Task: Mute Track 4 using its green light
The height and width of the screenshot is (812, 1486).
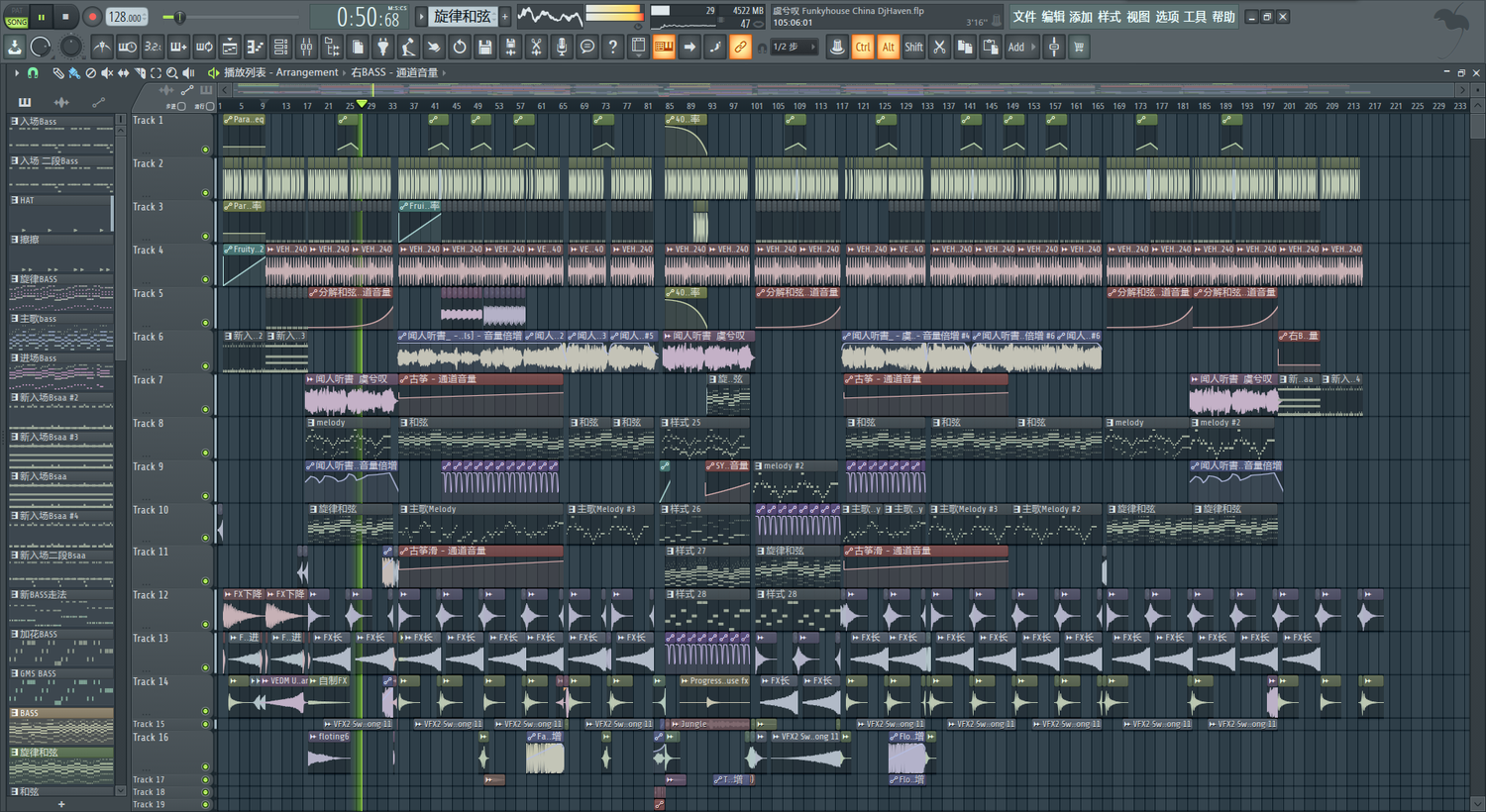Action: click(x=205, y=279)
